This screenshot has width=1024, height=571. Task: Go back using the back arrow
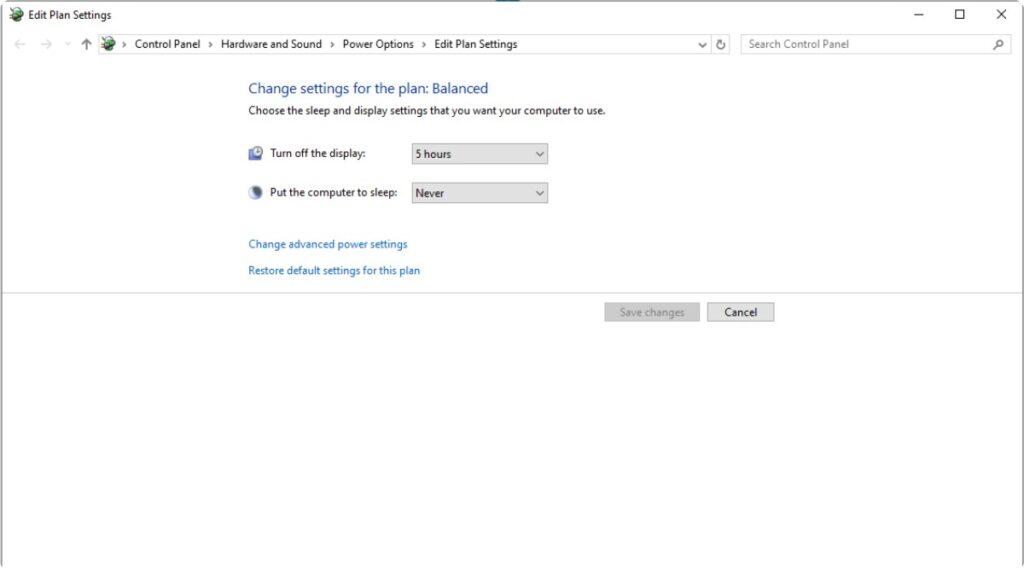tap(20, 44)
